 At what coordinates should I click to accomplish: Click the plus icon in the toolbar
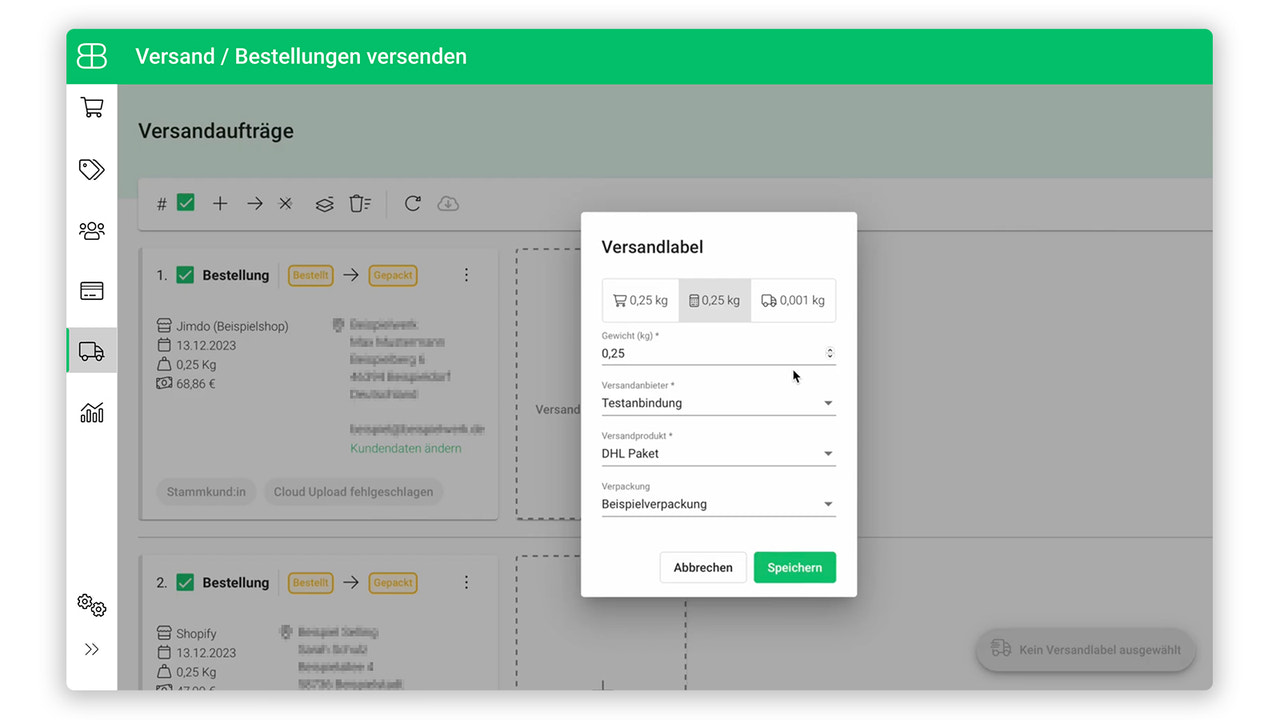(220, 203)
